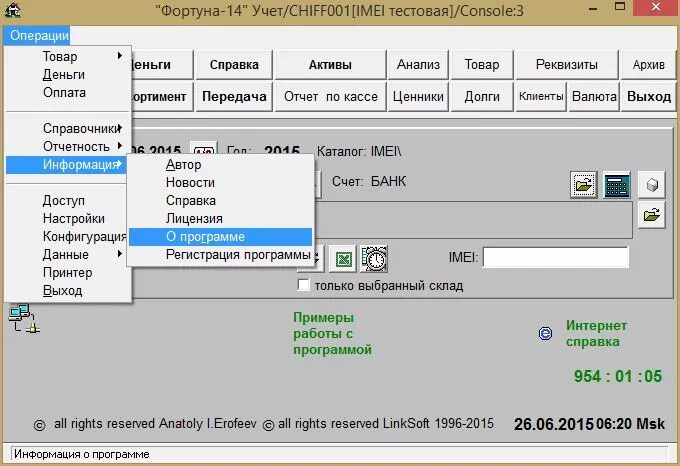Click the Каталог: IMEI\ label
680x466 pixels.
point(359,151)
